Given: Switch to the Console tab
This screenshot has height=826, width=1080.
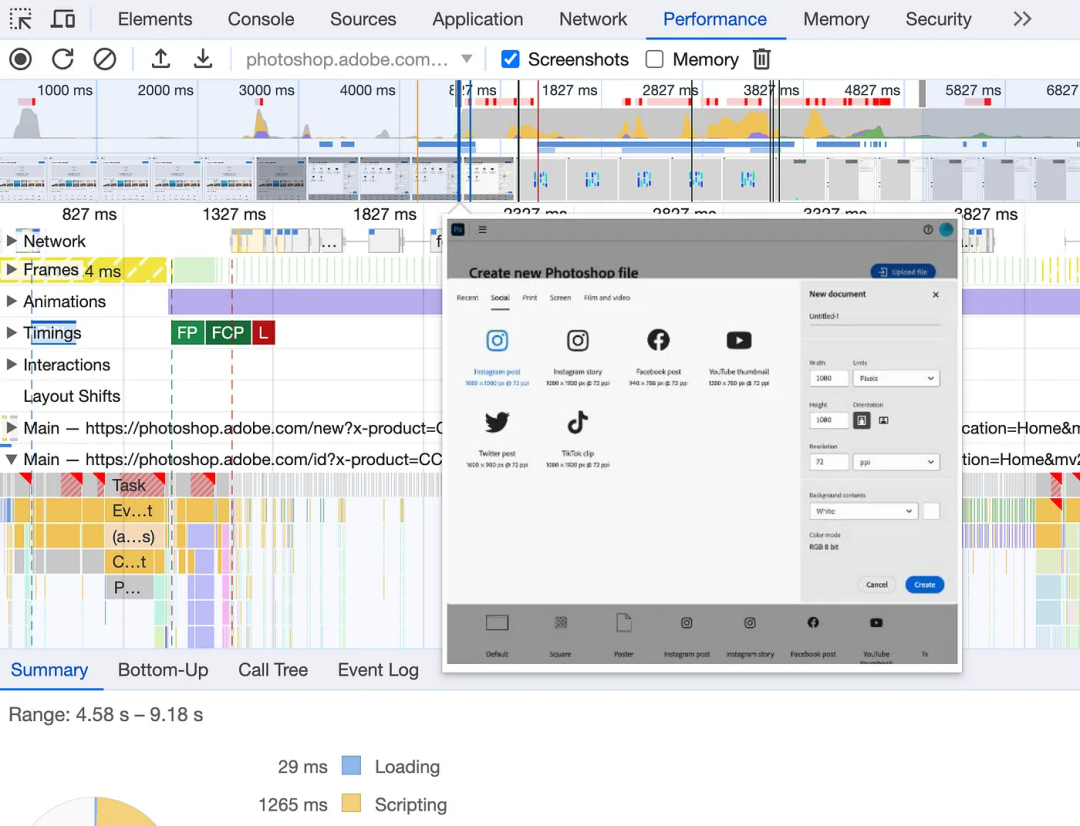Looking at the screenshot, I should (x=261, y=19).
